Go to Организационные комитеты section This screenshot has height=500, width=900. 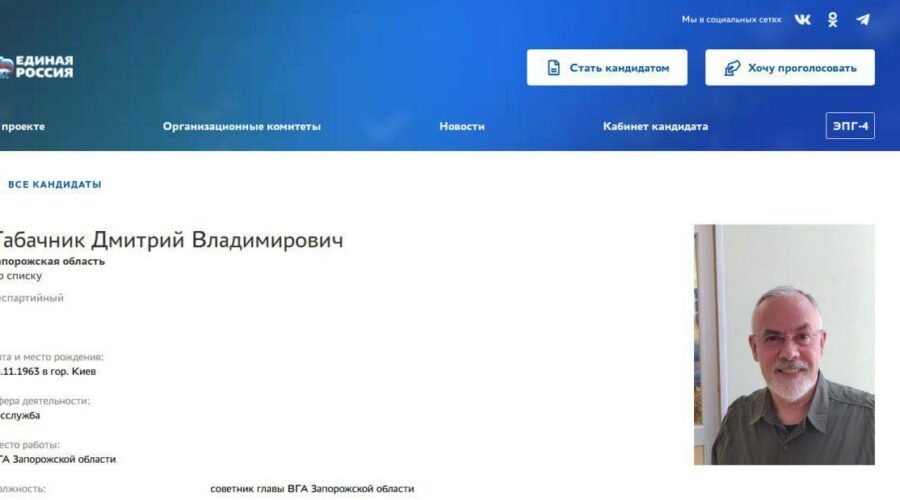point(242,126)
